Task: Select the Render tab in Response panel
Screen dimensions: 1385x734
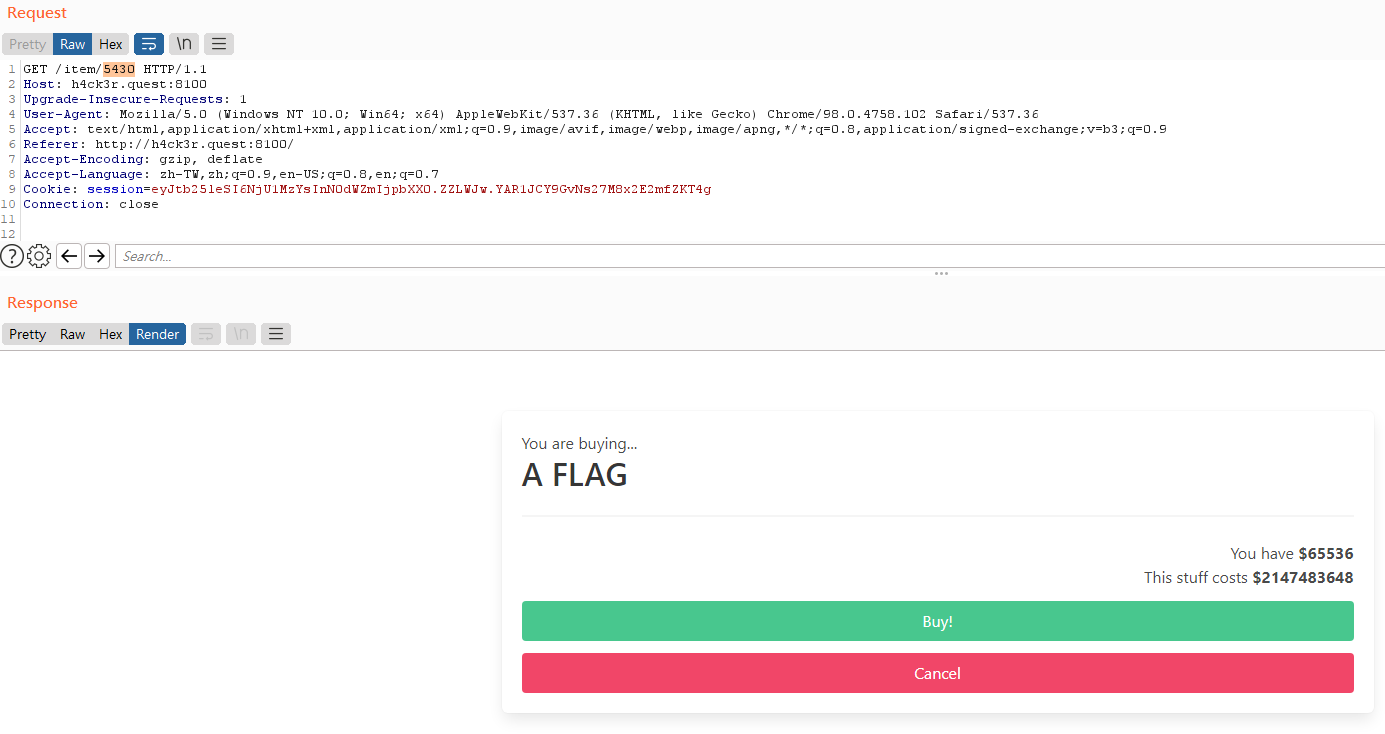Action: pyautogui.click(x=158, y=334)
